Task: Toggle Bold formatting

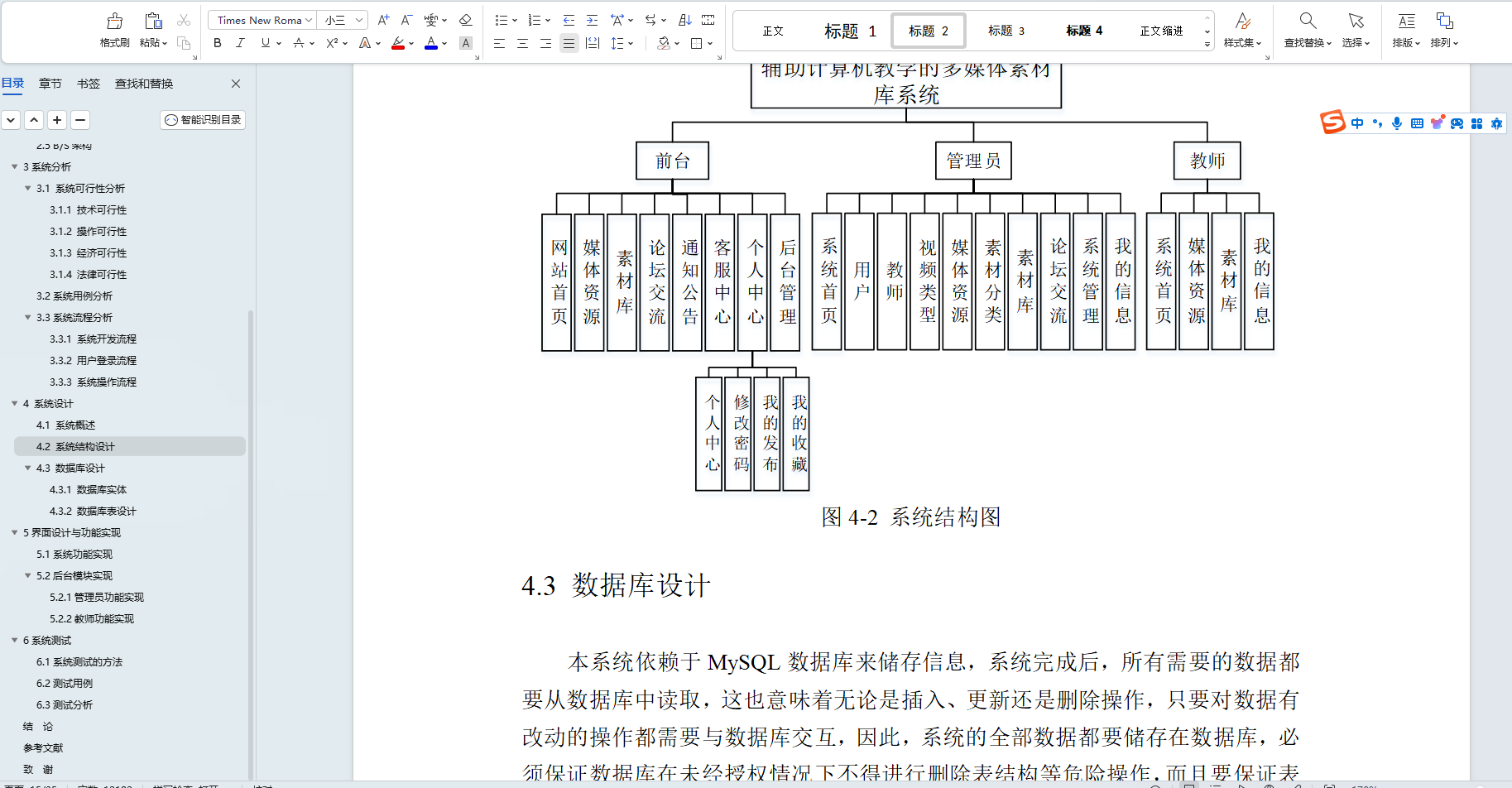Action: pos(218,43)
